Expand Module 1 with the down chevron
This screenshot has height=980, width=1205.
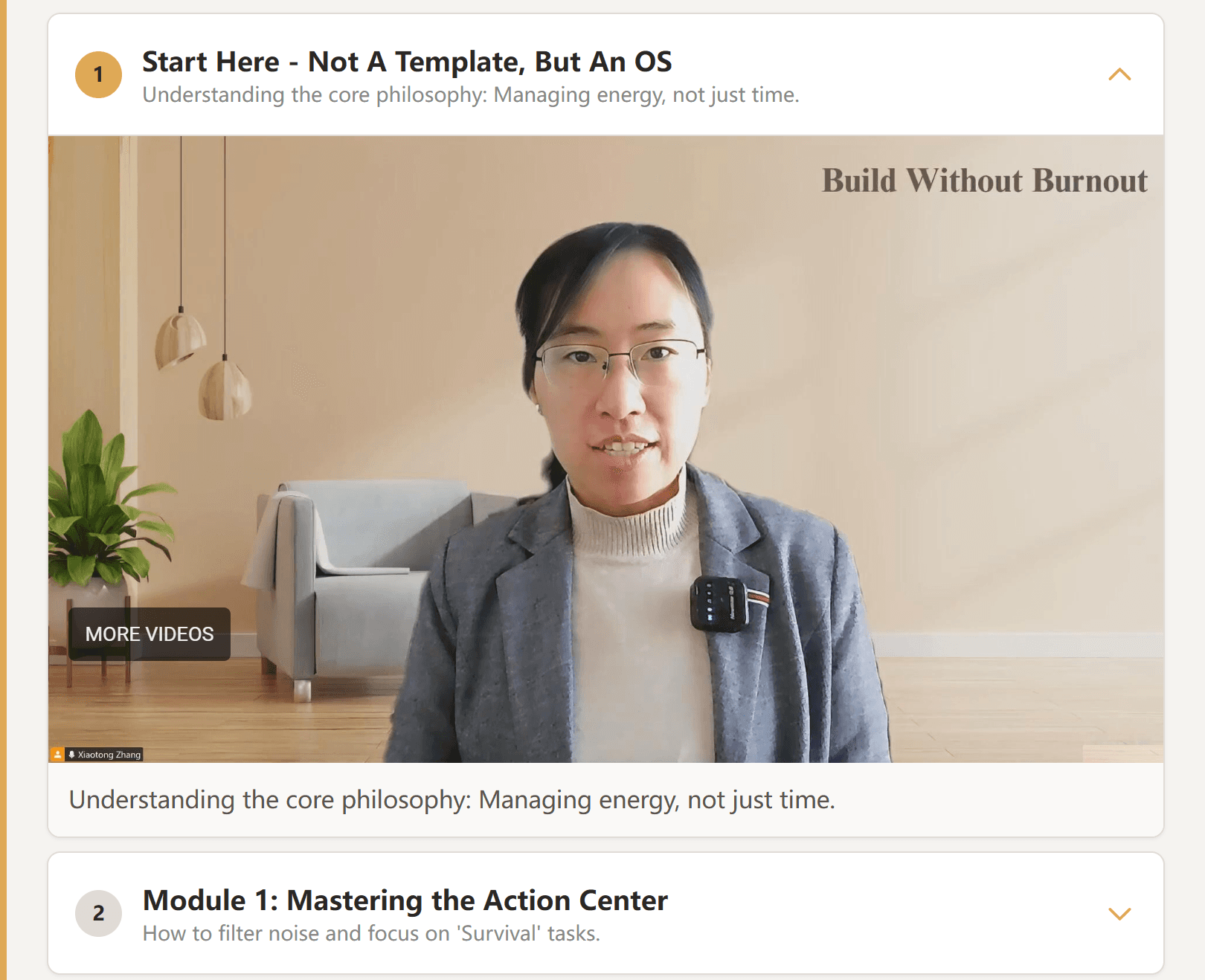[1119, 913]
